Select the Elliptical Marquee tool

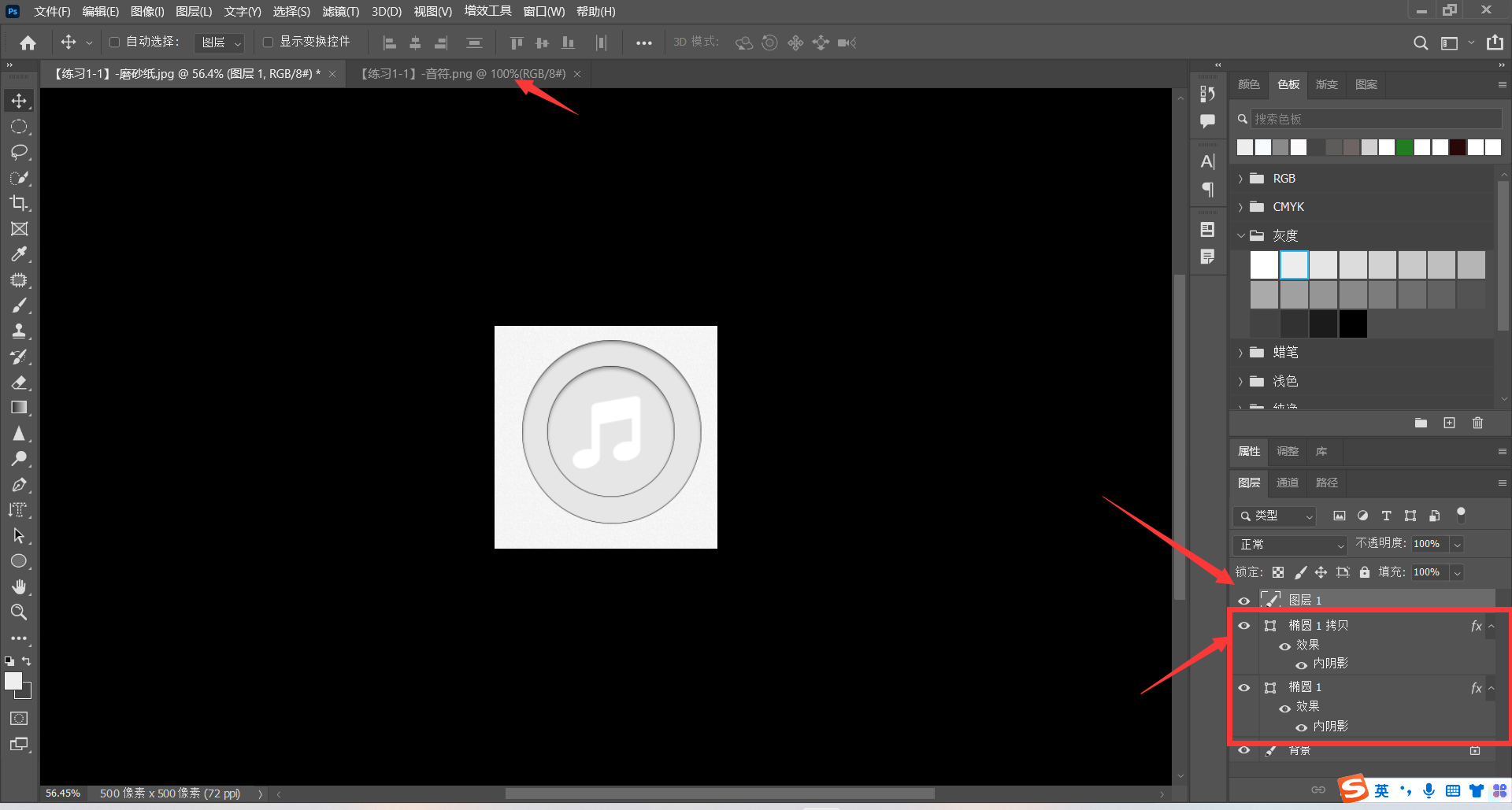coord(19,127)
